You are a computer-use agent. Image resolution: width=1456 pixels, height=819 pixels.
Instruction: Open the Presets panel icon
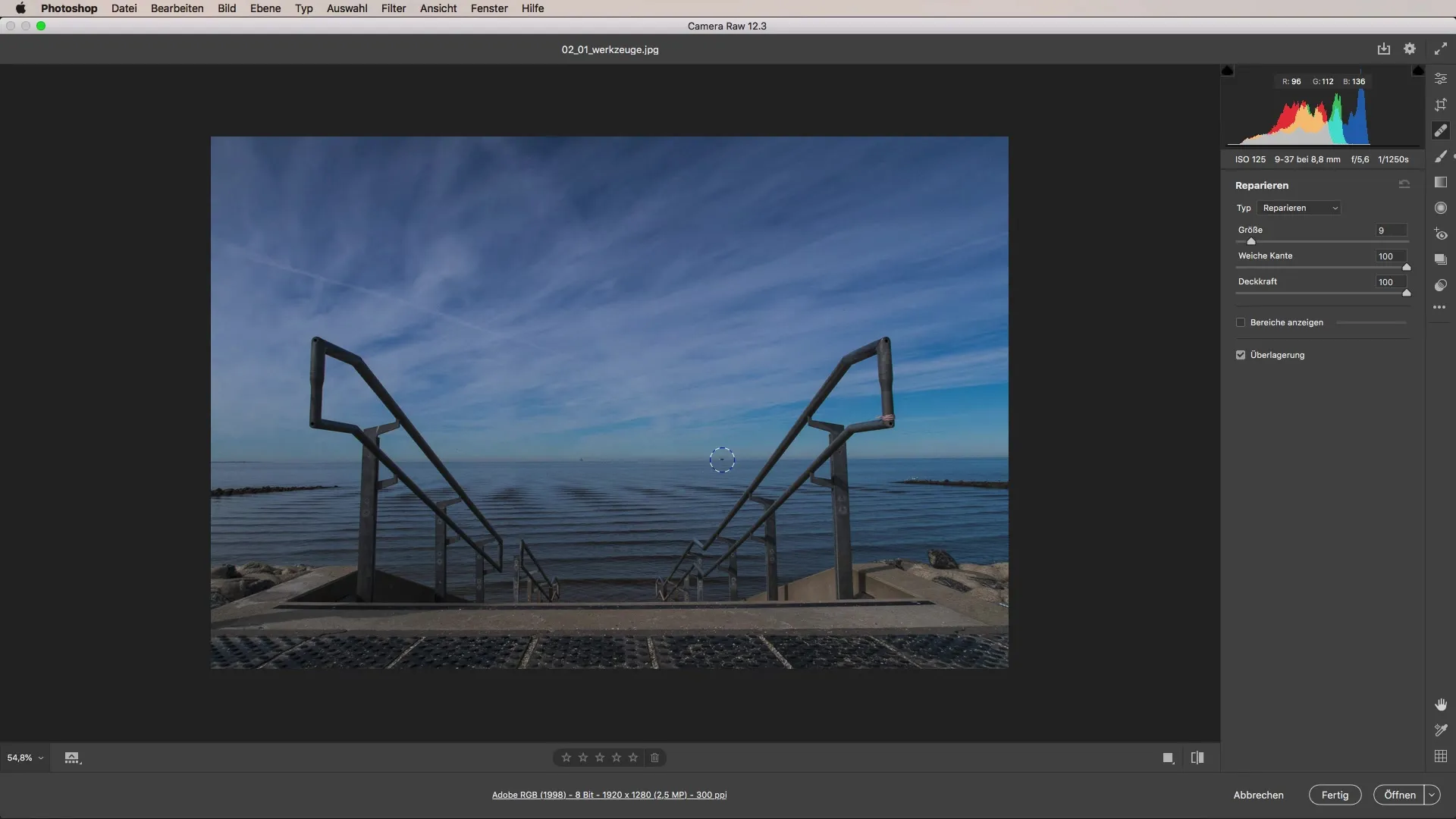coord(1441,285)
